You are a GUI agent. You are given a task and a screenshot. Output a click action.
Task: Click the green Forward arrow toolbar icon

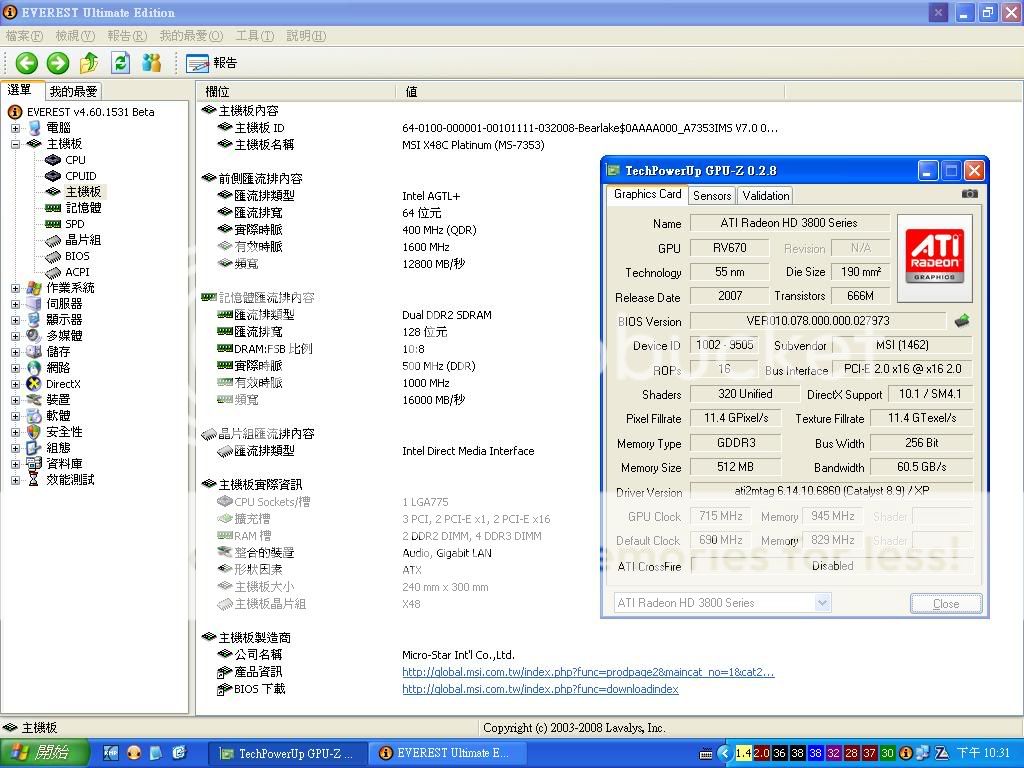(x=57, y=63)
